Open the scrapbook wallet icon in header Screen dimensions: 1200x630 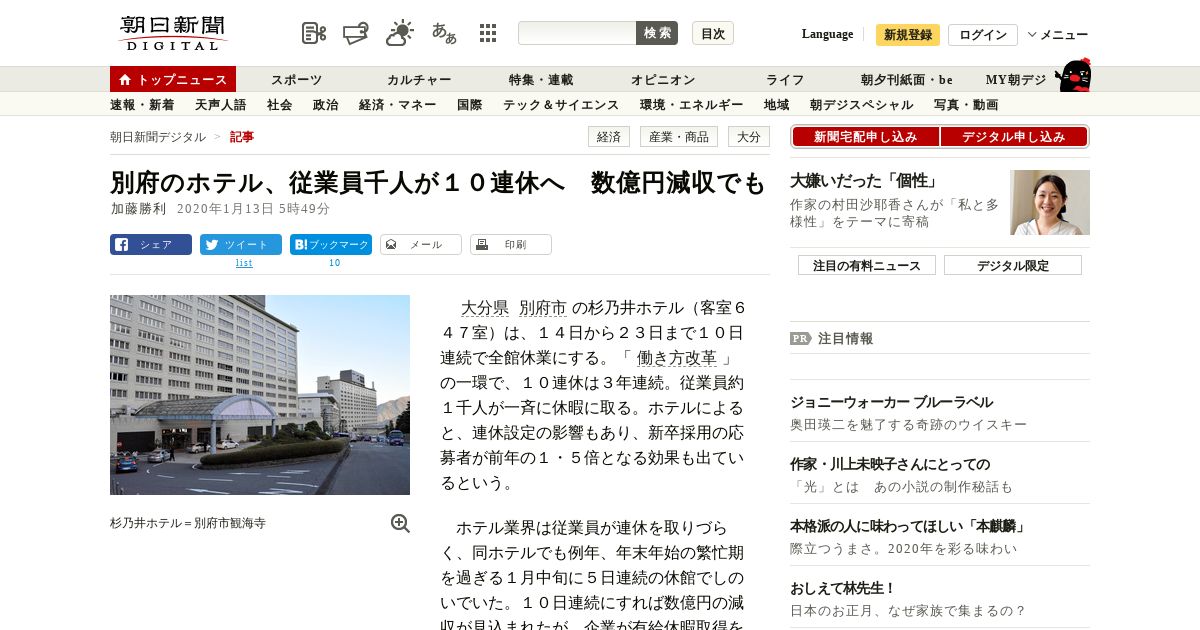pos(356,33)
